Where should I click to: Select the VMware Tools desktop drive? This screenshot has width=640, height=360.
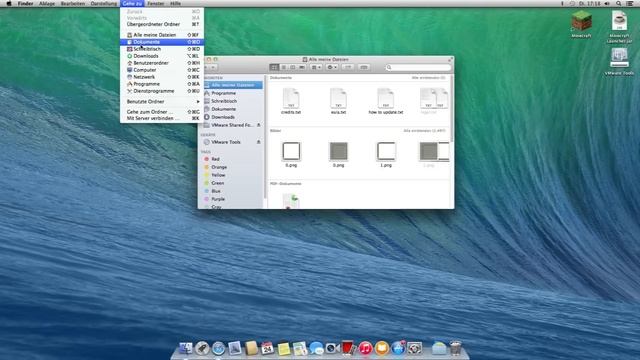click(619, 58)
